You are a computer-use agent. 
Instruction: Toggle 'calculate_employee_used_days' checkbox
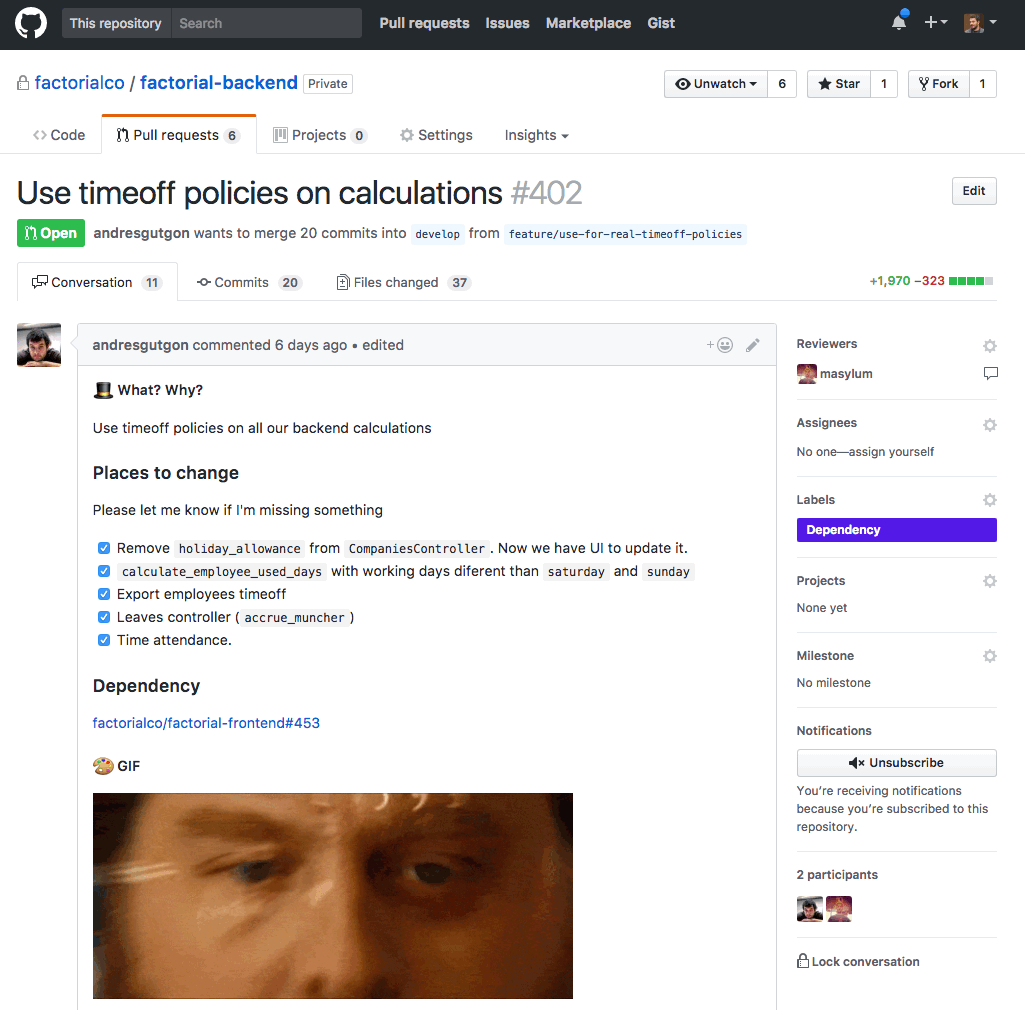pyautogui.click(x=104, y=571)
